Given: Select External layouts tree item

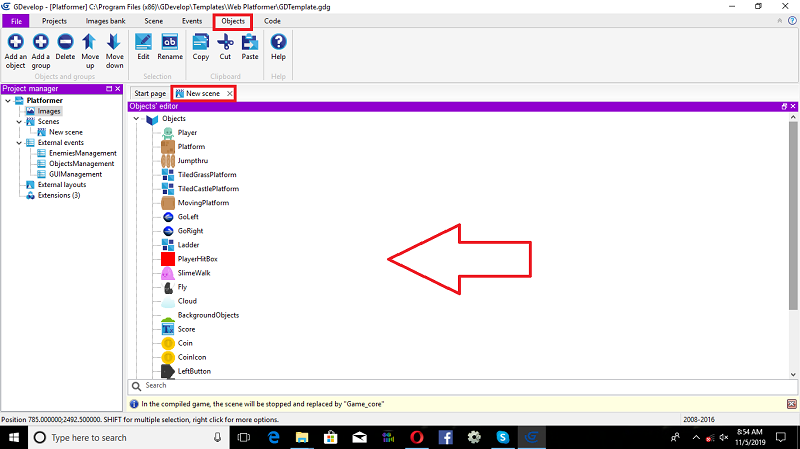Looking at the screenshot, I should pyautogui.click(x=62, y=185).
